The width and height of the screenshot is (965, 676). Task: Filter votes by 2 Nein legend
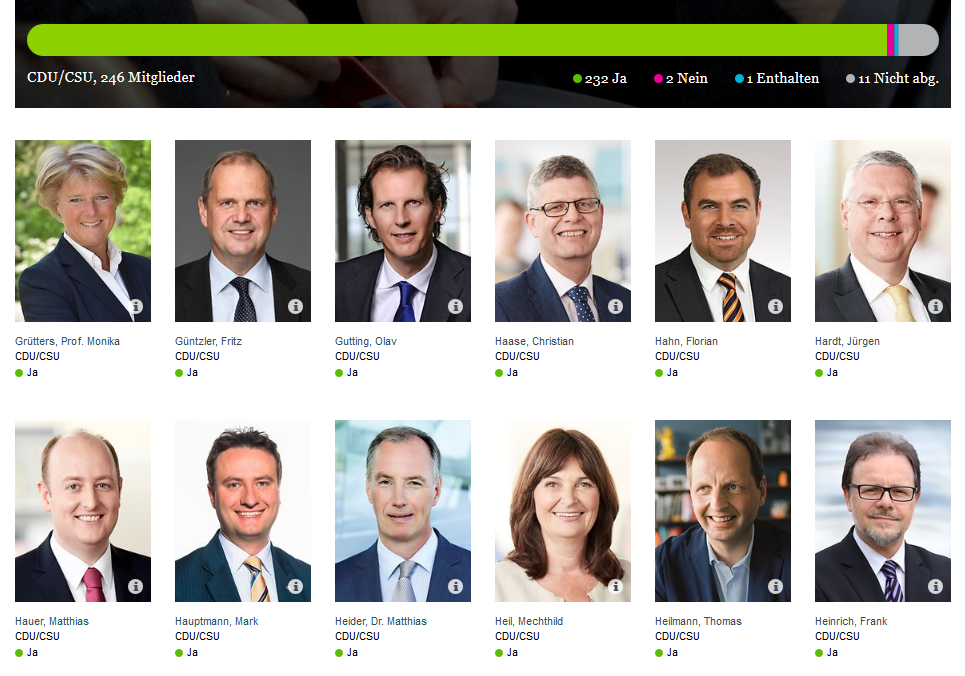point(681,79)
